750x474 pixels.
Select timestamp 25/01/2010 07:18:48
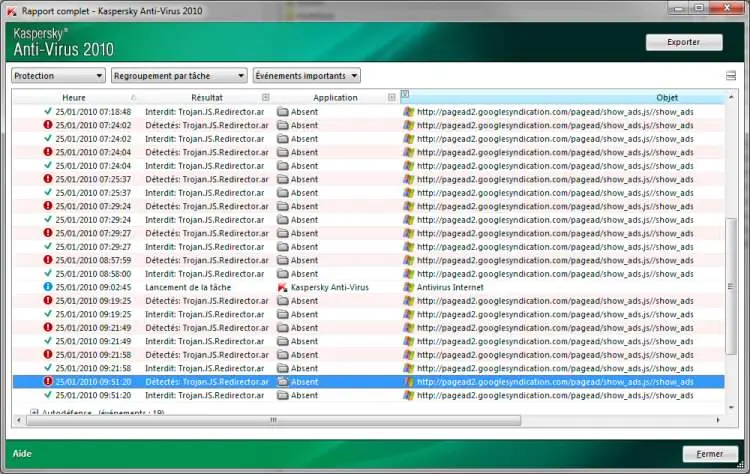pyautogui.click(x=93, y=112)
